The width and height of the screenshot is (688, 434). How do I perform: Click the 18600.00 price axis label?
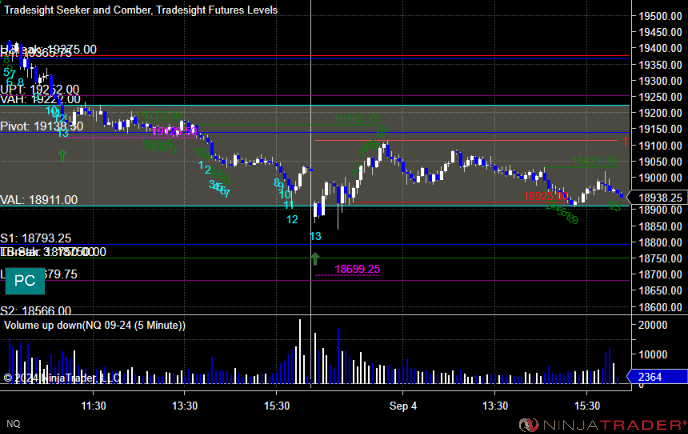[660, 307]
